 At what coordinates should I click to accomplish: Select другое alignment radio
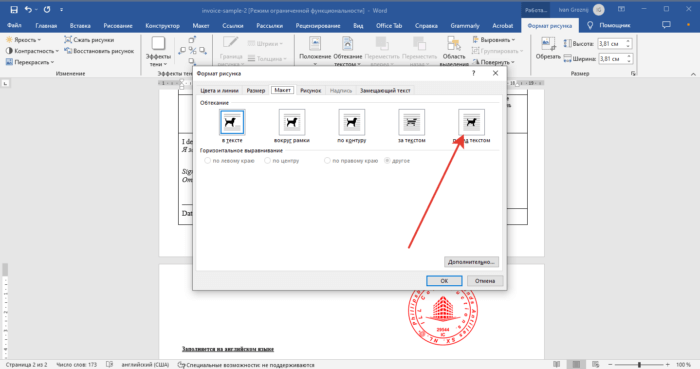(x=387, y=161)
